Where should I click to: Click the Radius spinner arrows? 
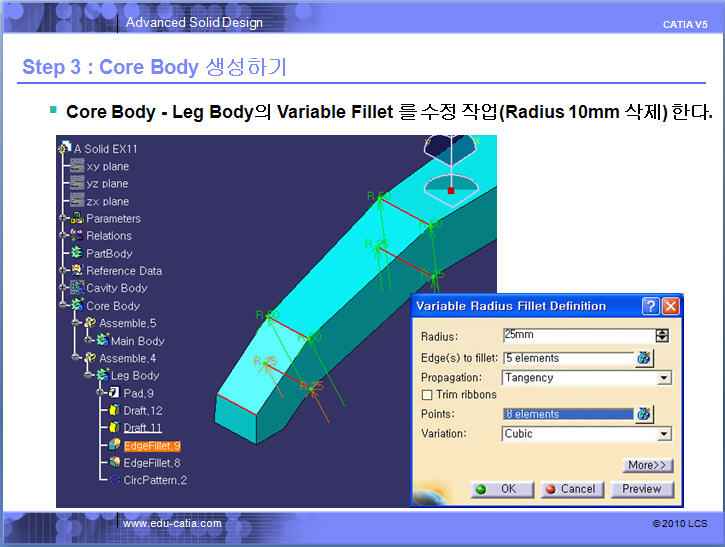pos(662,336)
